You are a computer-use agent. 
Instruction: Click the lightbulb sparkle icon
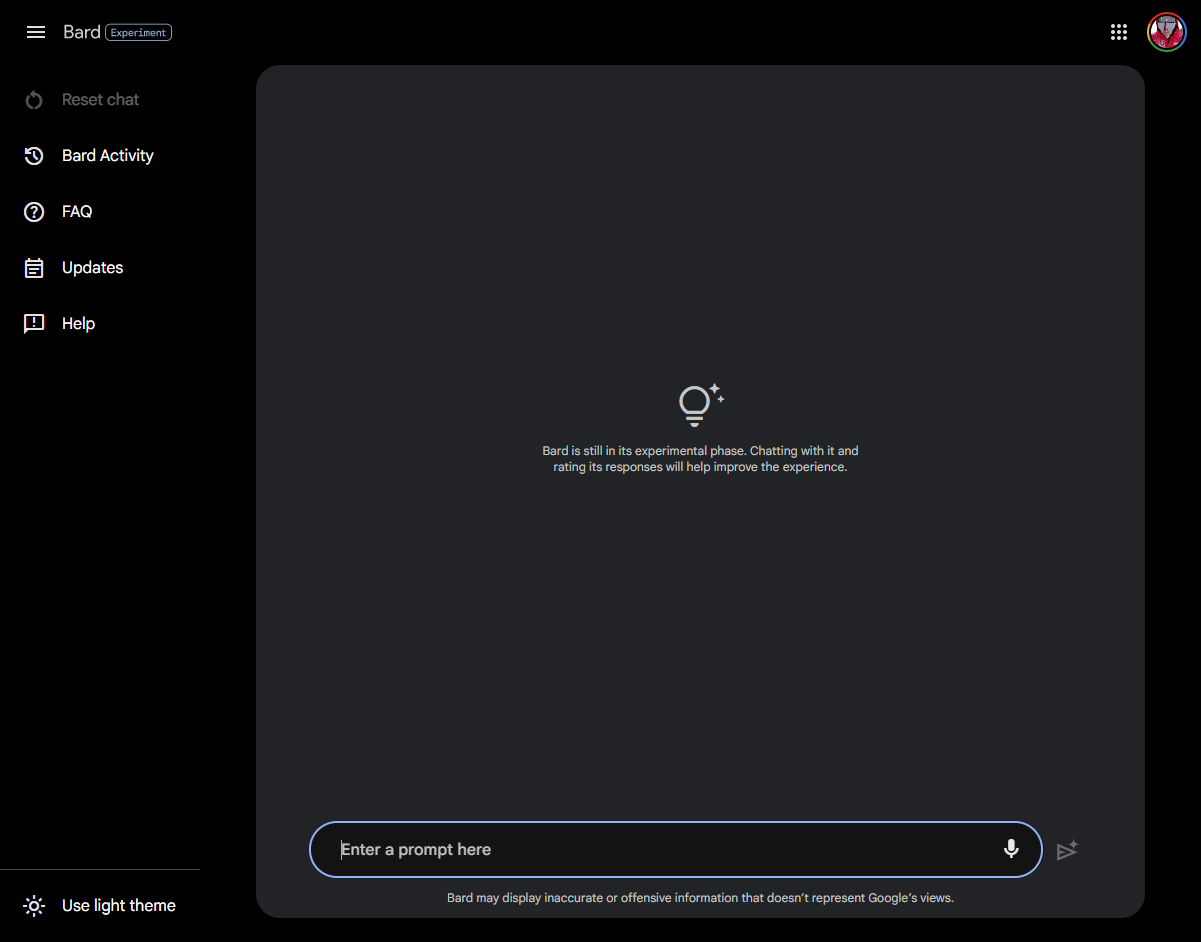(x=699, y=404)
